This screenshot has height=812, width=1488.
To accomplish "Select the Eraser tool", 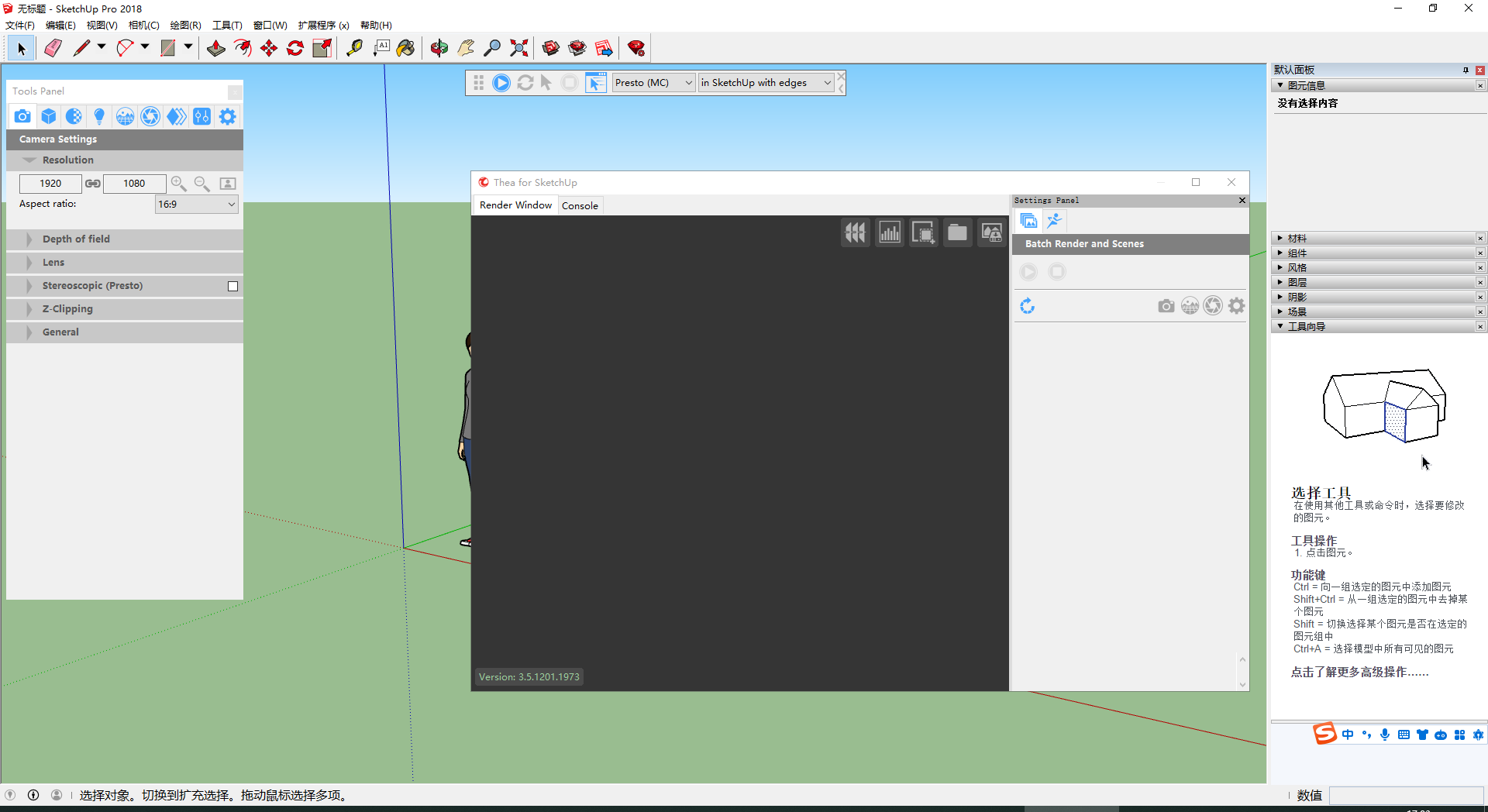I will (53, 48).
